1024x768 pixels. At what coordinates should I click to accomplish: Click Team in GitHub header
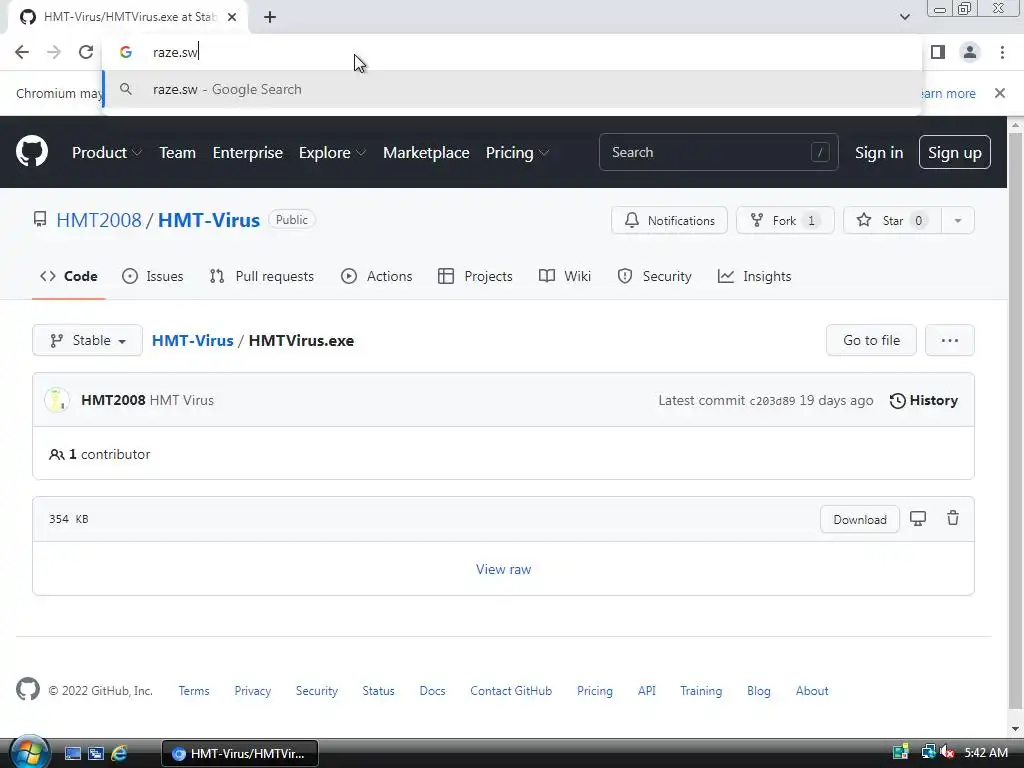178,152
